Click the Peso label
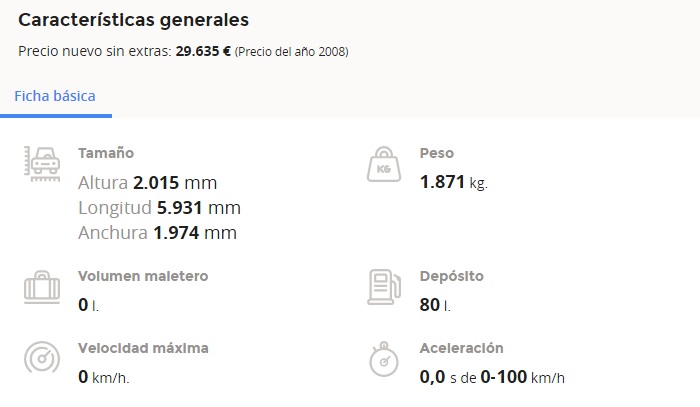The width and height of the screenshot is (700, 407). tap(437, 153)
